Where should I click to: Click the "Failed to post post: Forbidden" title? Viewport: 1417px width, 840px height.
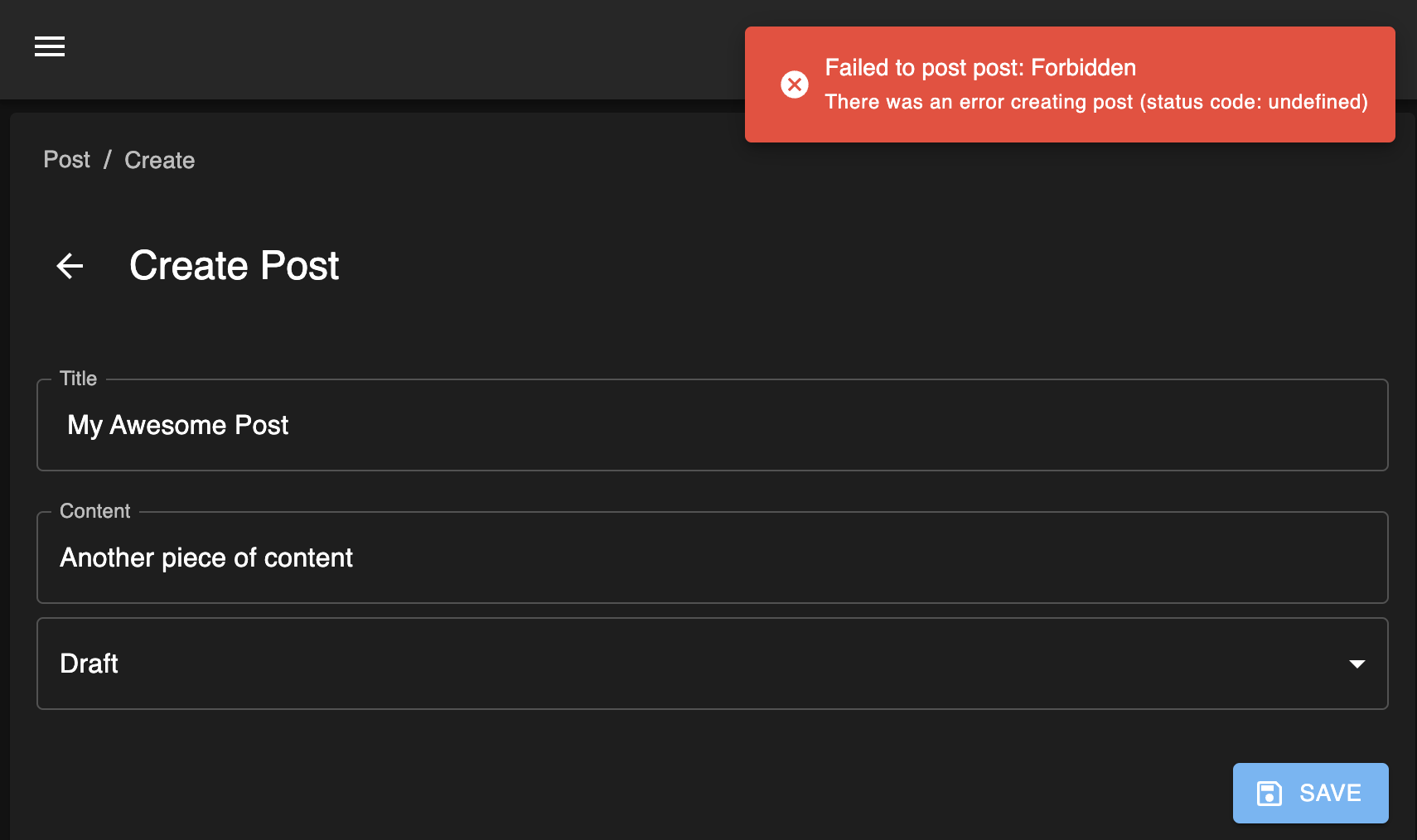(979, 68)
